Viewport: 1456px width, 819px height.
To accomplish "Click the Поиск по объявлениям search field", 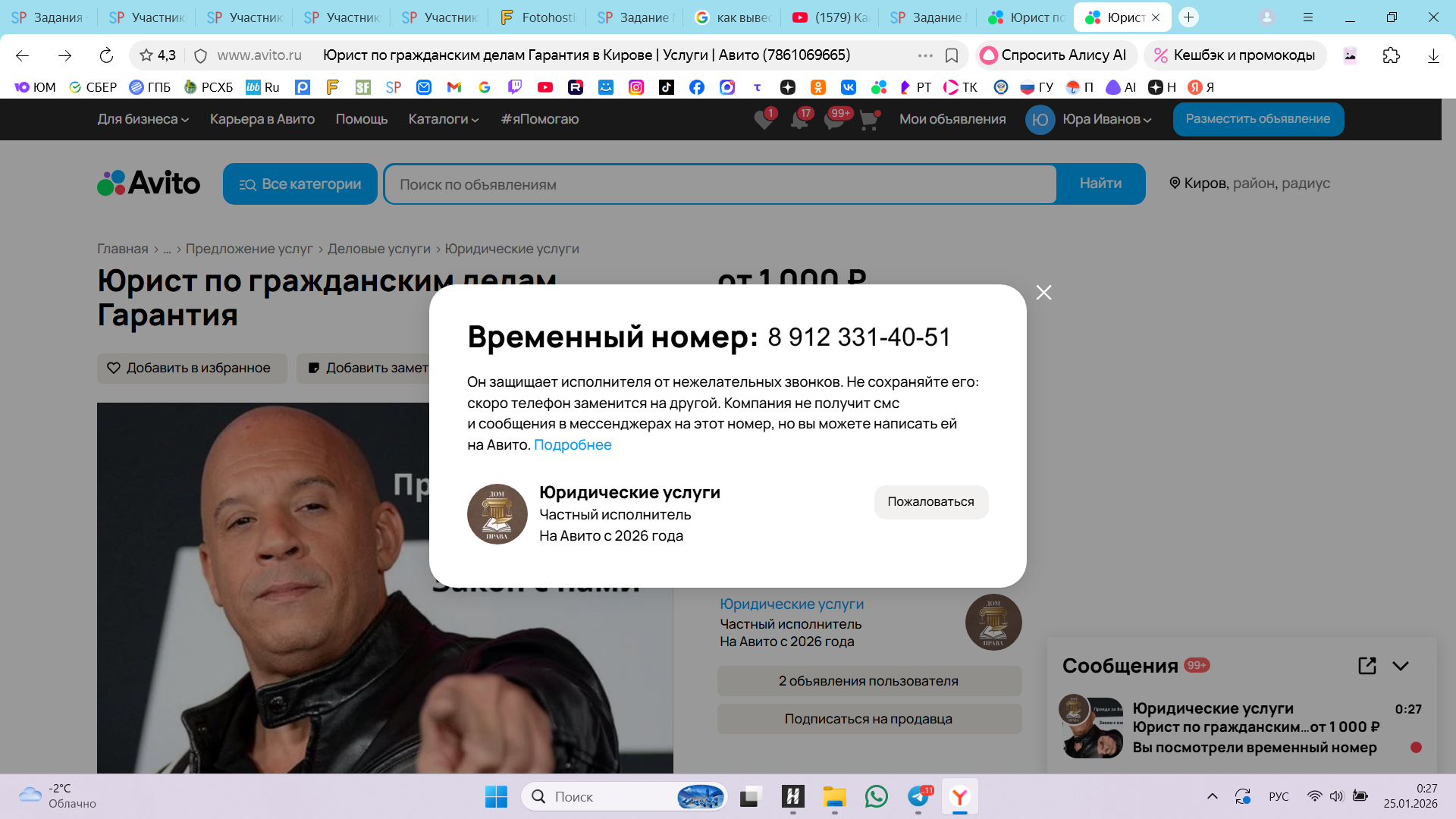I will (720, 184).
